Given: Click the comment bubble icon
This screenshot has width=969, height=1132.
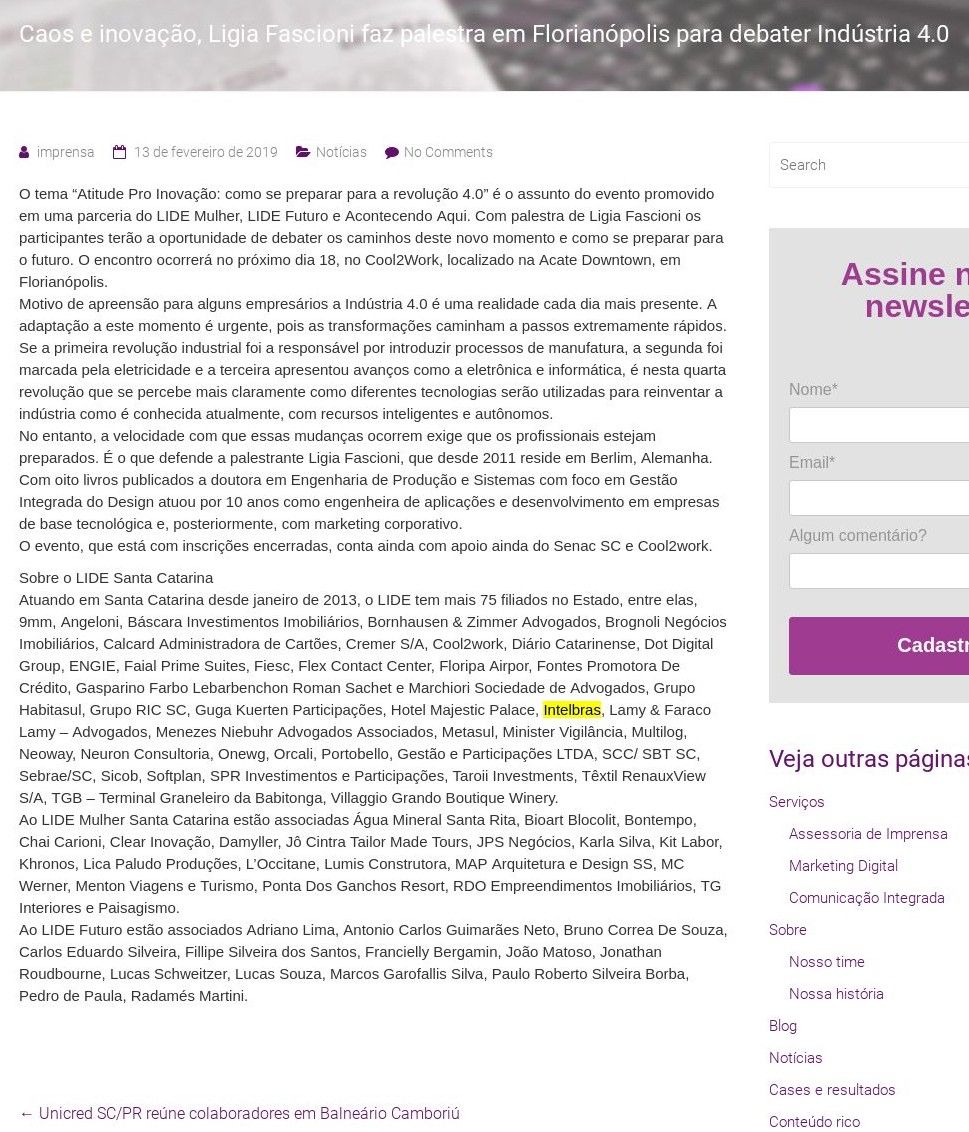Looking at the screenshot, I should pyautogui.click(x=391, y=153).
